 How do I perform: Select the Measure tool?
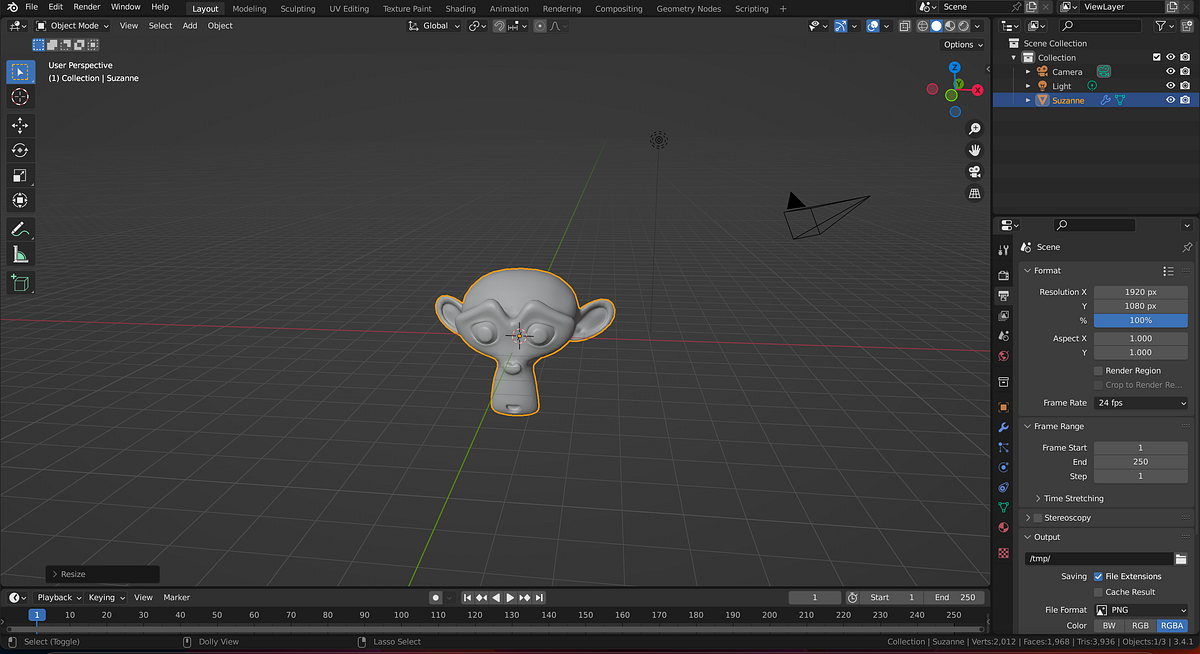click(20, 254)
